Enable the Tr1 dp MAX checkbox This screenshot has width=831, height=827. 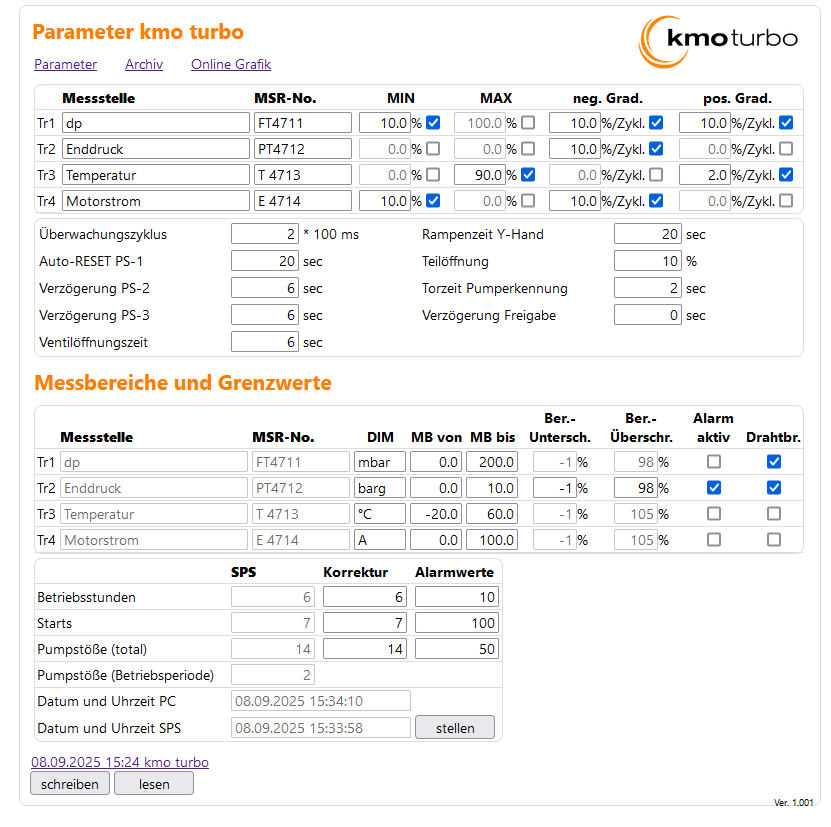[x=528, y=122]
